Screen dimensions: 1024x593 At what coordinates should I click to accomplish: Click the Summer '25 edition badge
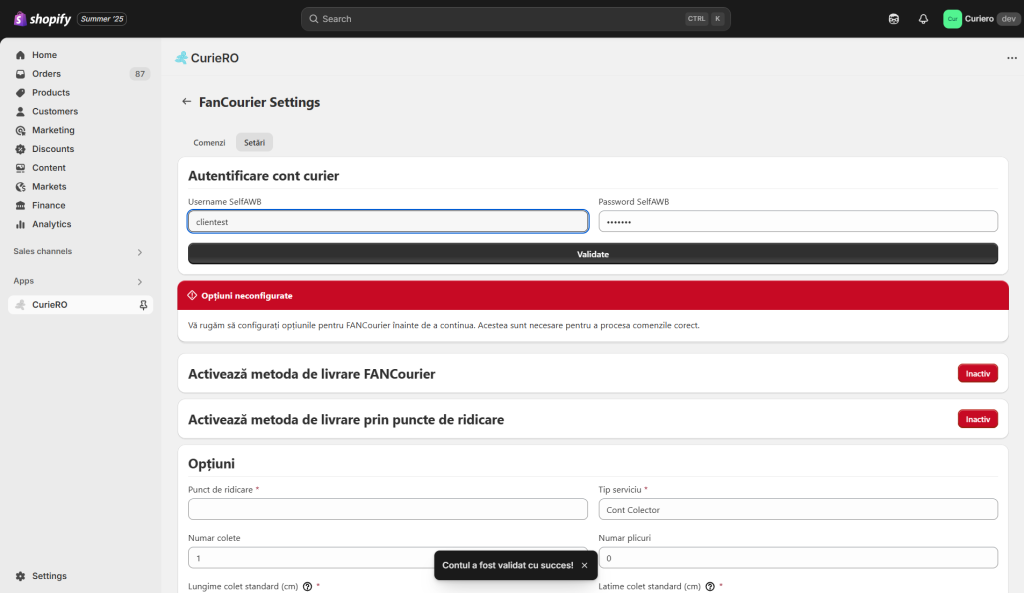pyautogui.click(x=102, y=19)
